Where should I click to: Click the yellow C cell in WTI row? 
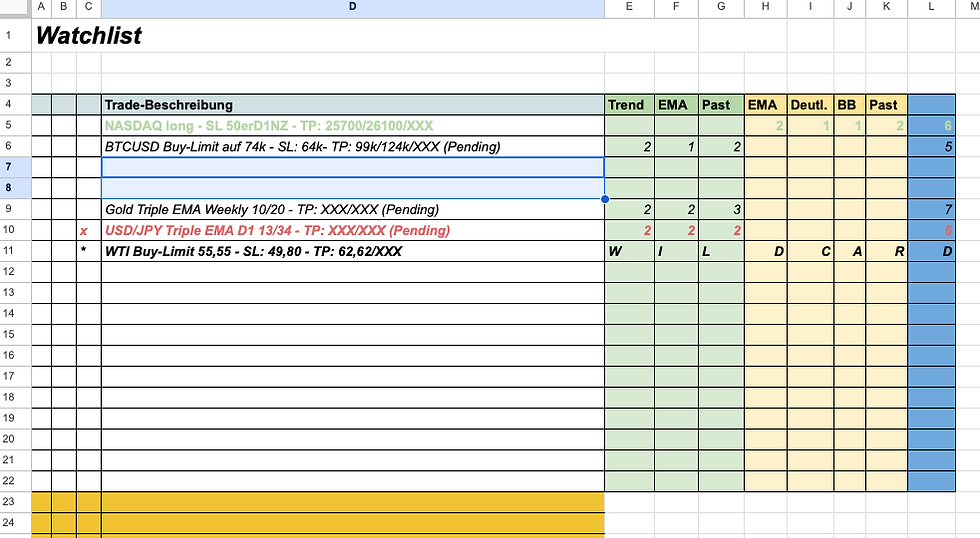tap(811, 251)
